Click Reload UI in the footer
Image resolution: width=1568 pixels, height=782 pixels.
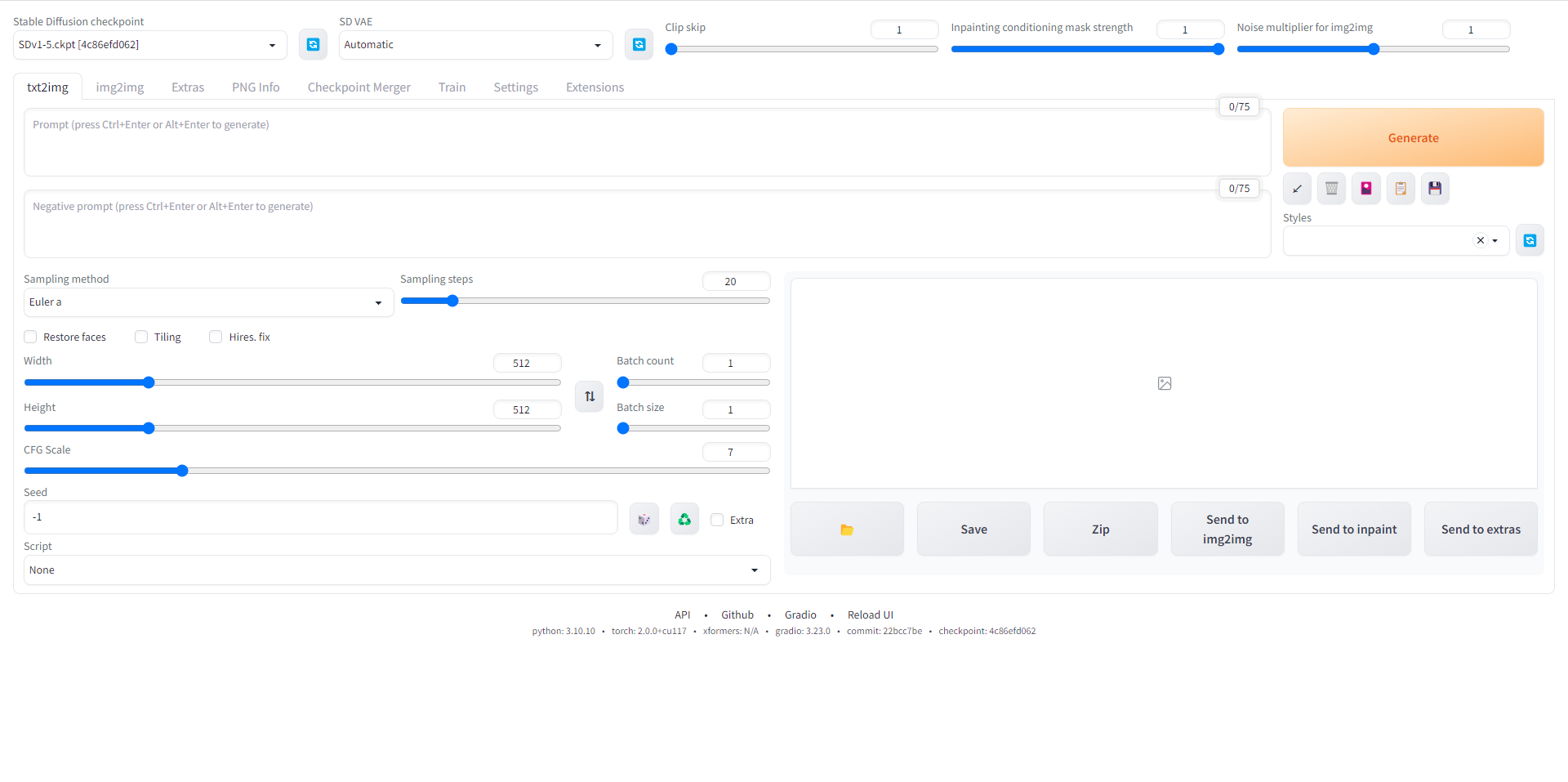[871, 615]
